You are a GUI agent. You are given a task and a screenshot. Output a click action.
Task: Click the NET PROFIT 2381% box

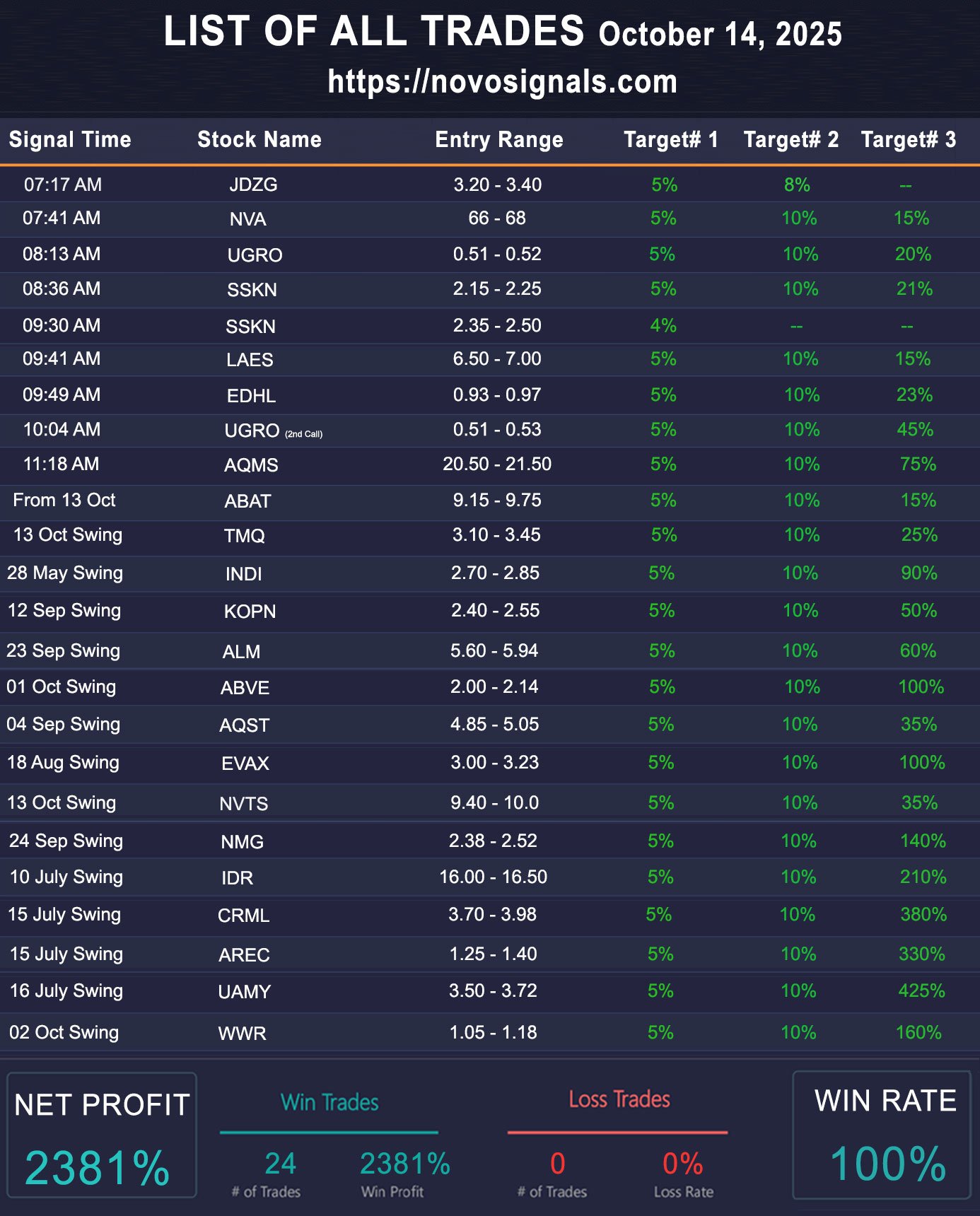click(x=101, y=1135)
